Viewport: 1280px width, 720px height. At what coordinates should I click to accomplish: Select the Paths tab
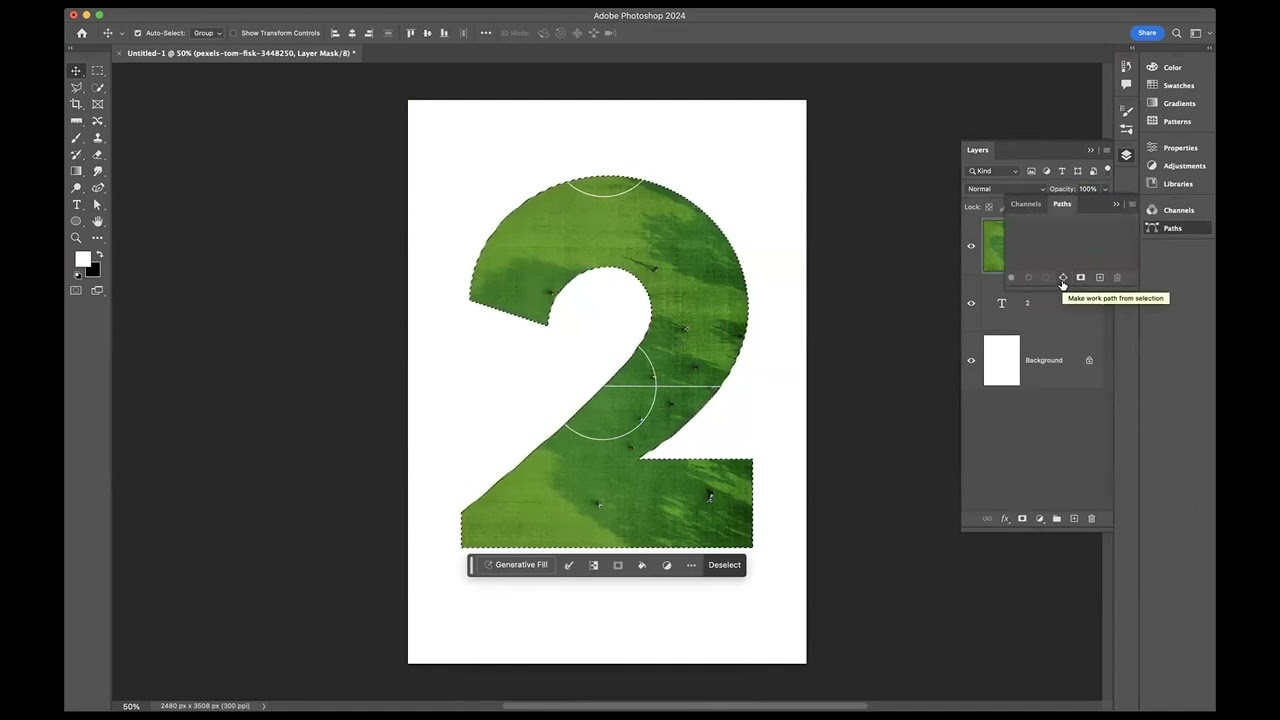click(1062, 204)
